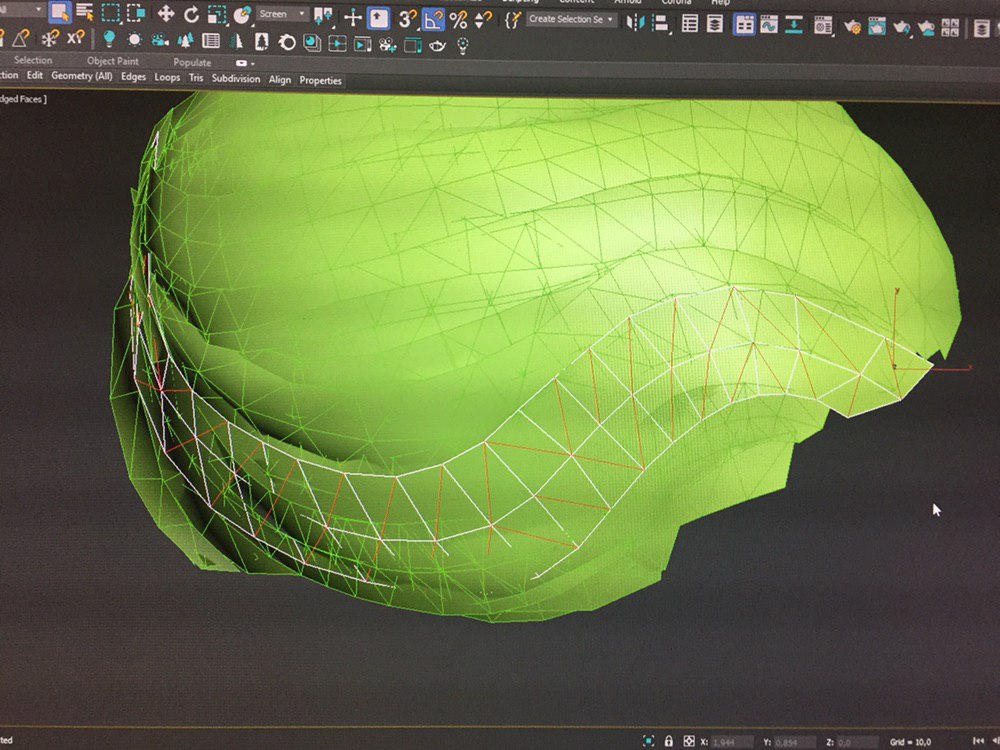
Task: Toggle Angle Snap button
Action: point(433,20)
